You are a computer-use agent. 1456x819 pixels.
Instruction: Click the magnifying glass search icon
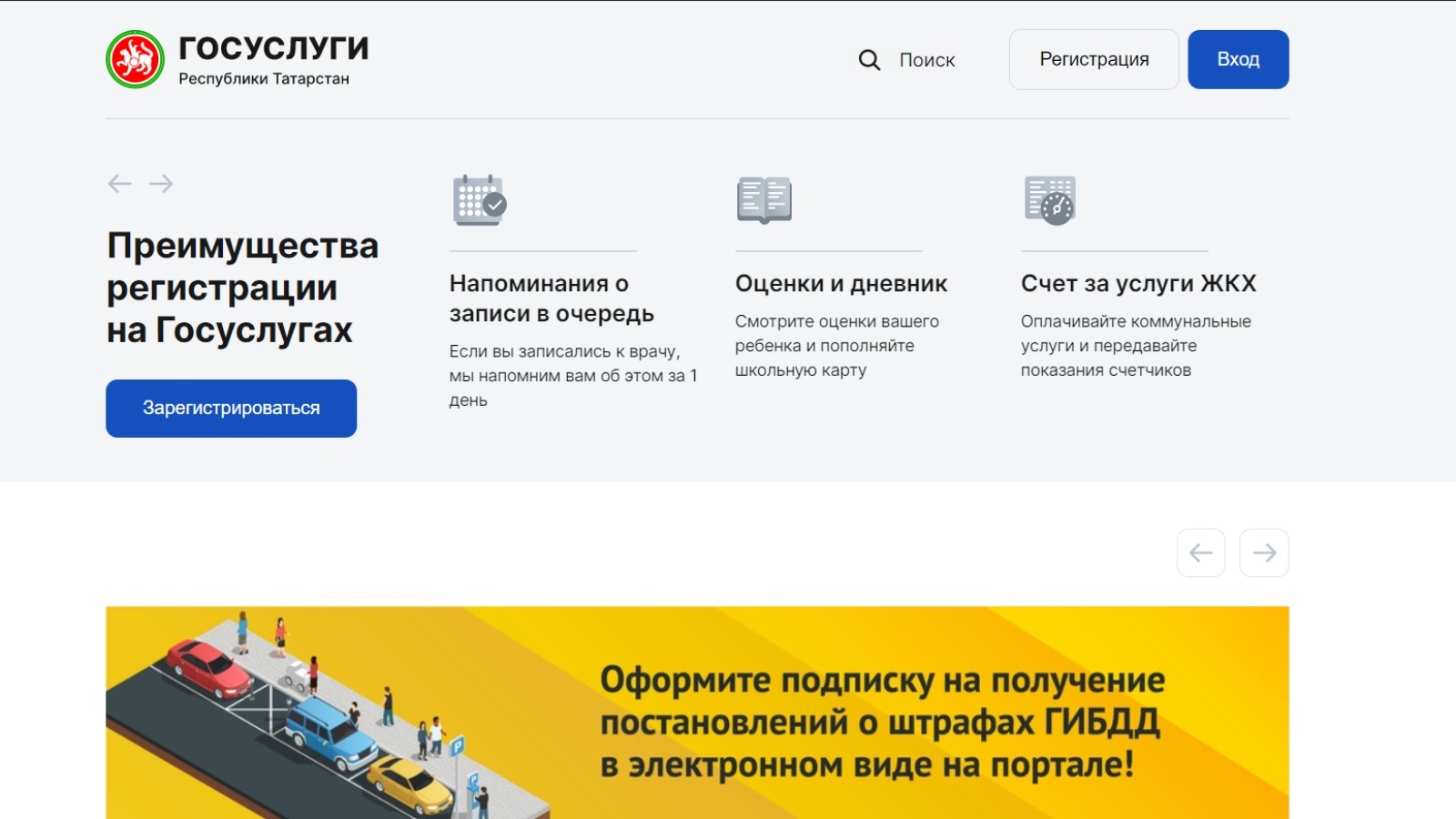click(x=869, y=60)
